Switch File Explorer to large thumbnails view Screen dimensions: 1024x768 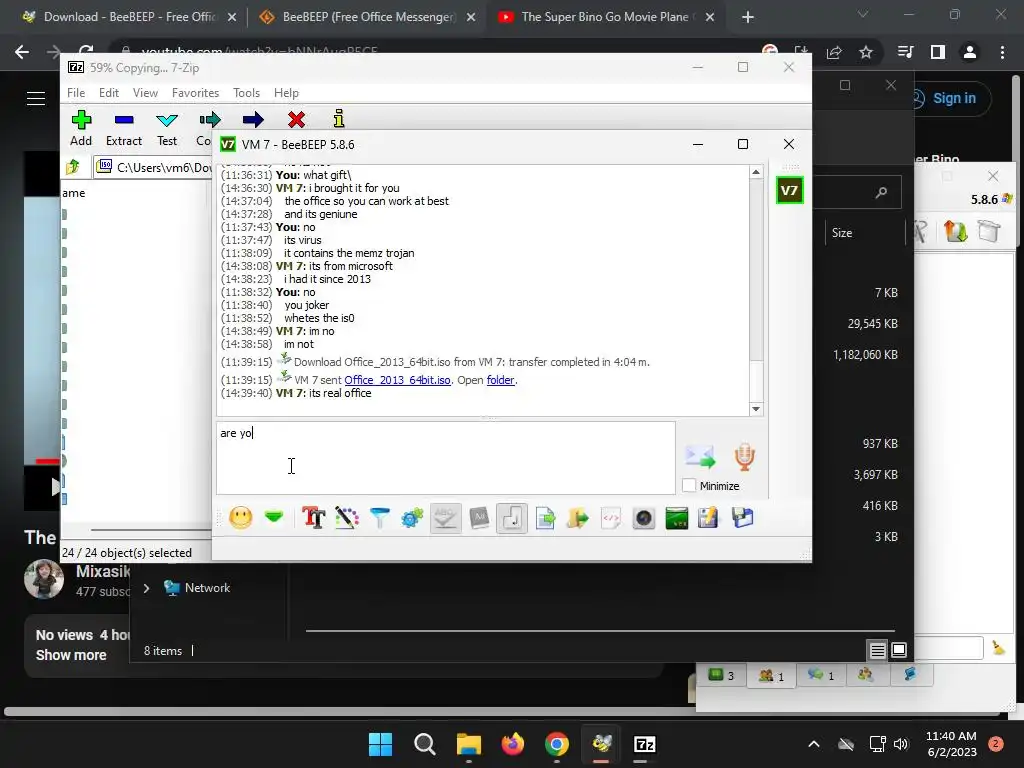[x=899, y=650]
